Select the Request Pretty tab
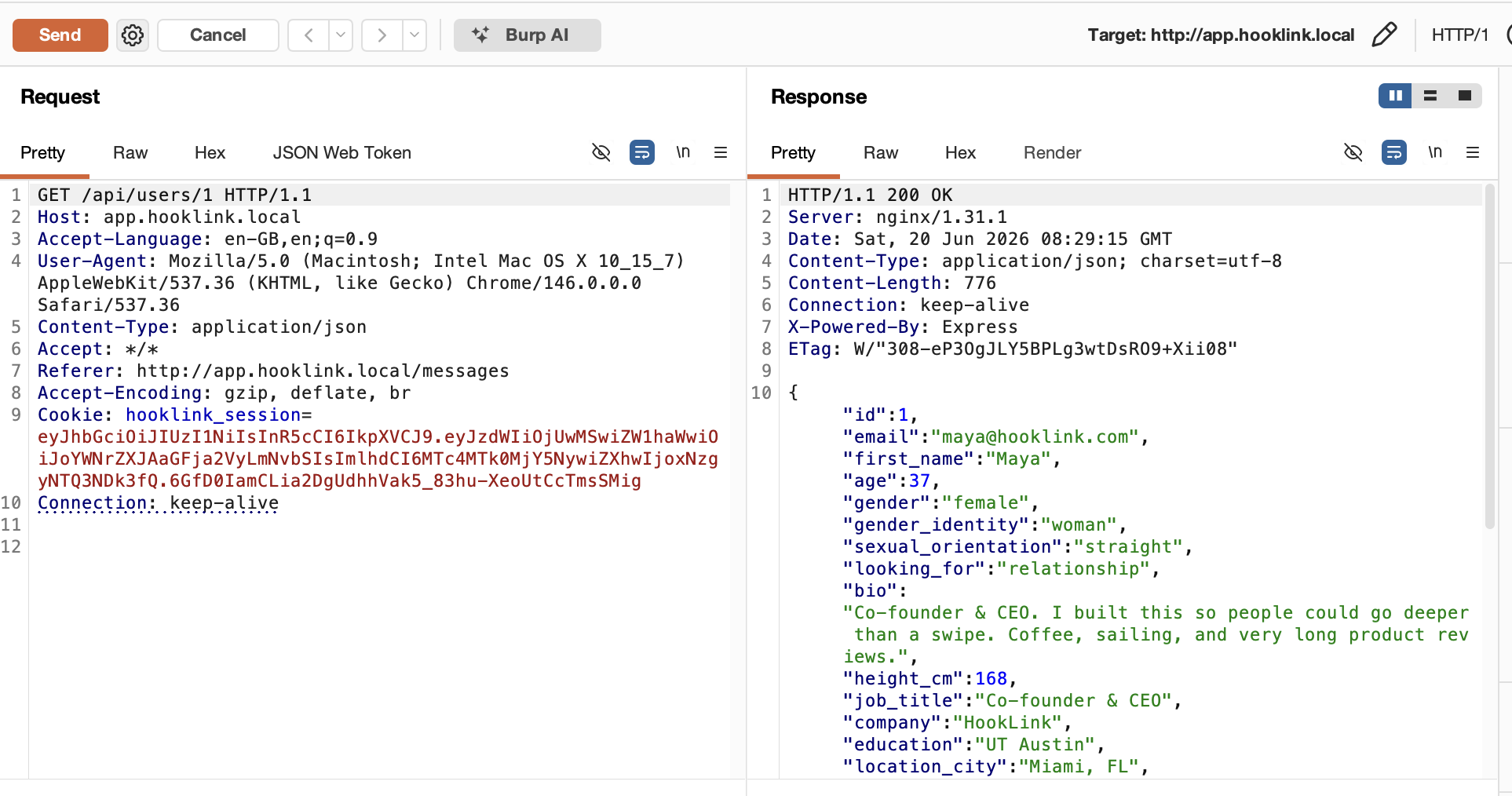 pyautogui.click(x=43, y=153)
